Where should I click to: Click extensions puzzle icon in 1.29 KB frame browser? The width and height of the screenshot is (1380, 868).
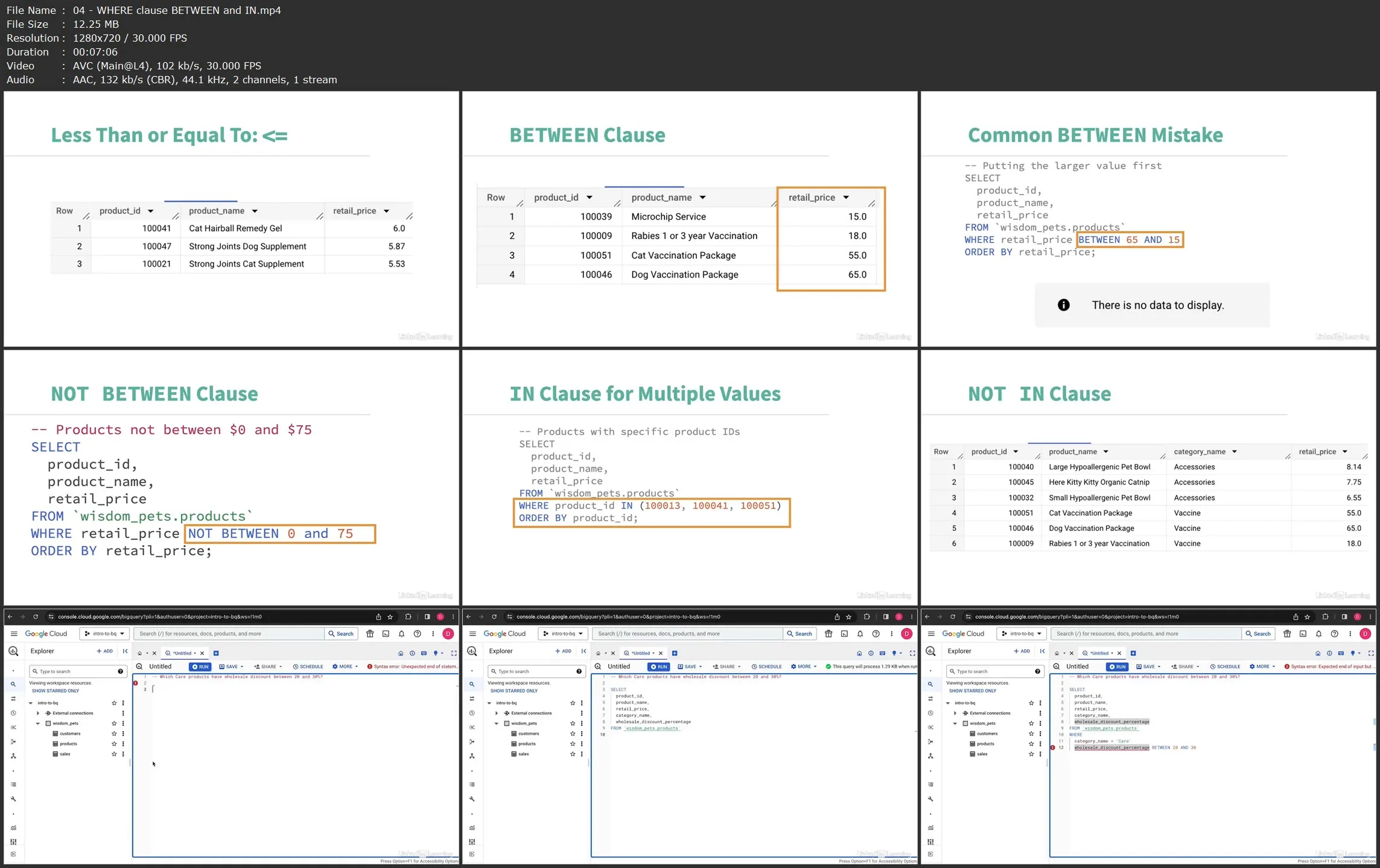pos(866,616)
